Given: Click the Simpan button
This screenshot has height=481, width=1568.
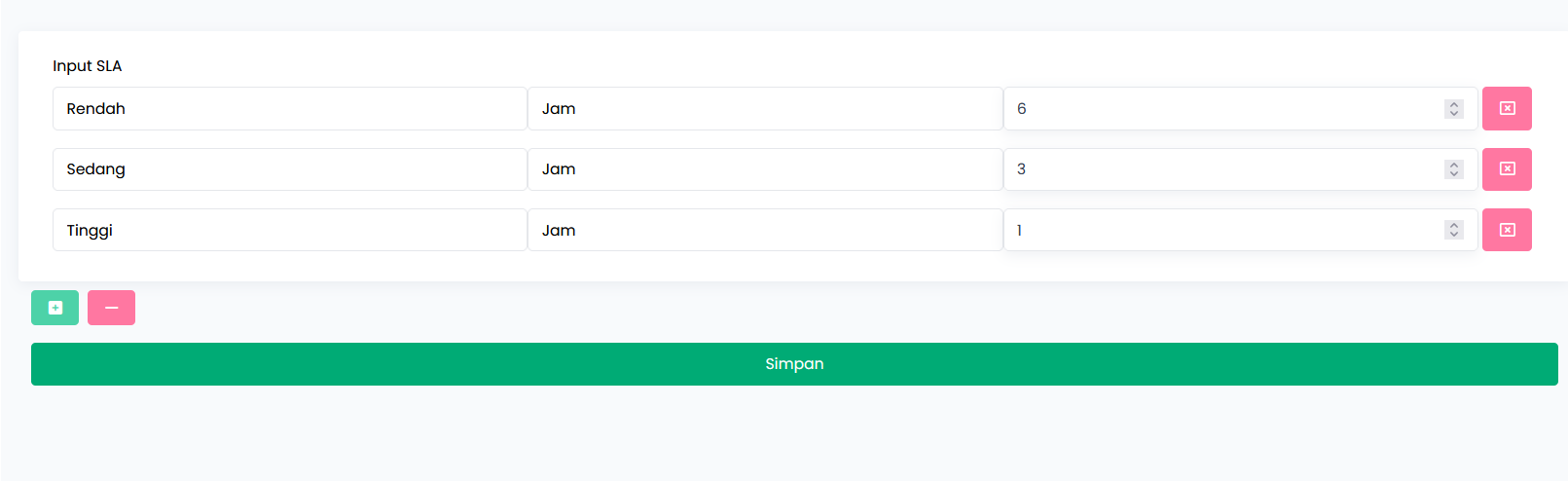Looking at the screenshot, I should pos(794,364).
